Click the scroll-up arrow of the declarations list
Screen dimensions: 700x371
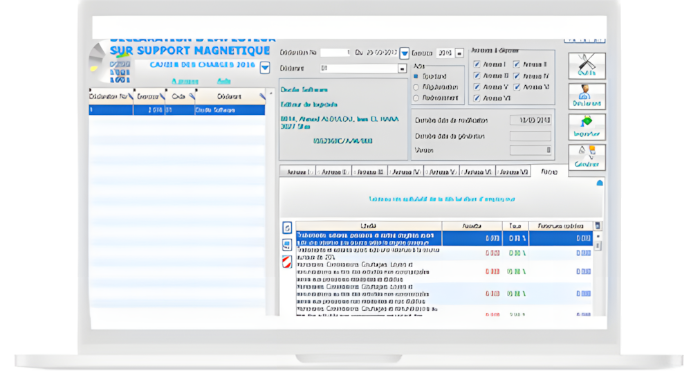pyautogui.click(x=271, y=94)
